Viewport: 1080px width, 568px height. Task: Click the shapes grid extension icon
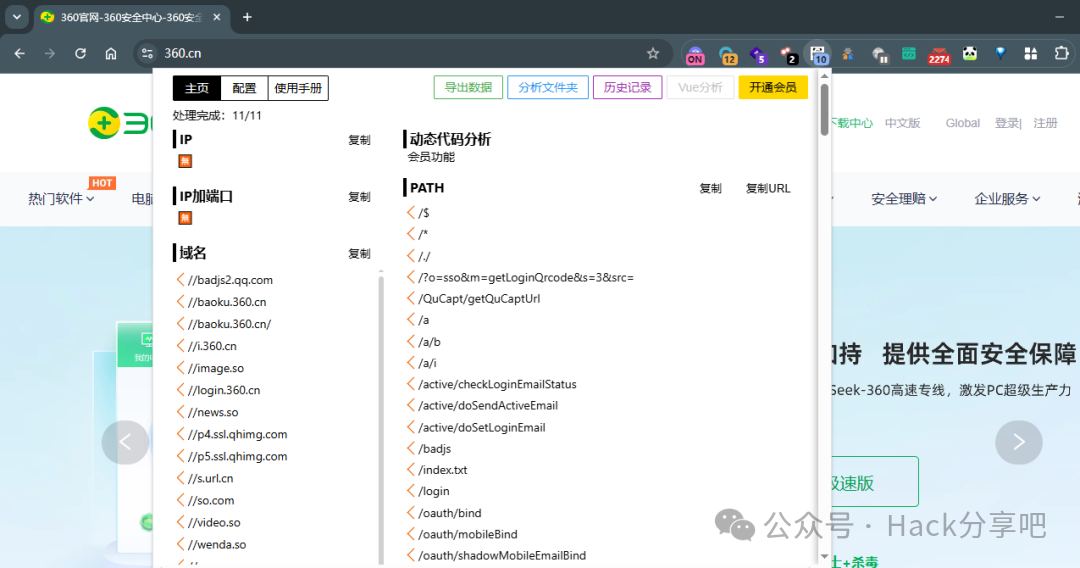click(1031, 53)
